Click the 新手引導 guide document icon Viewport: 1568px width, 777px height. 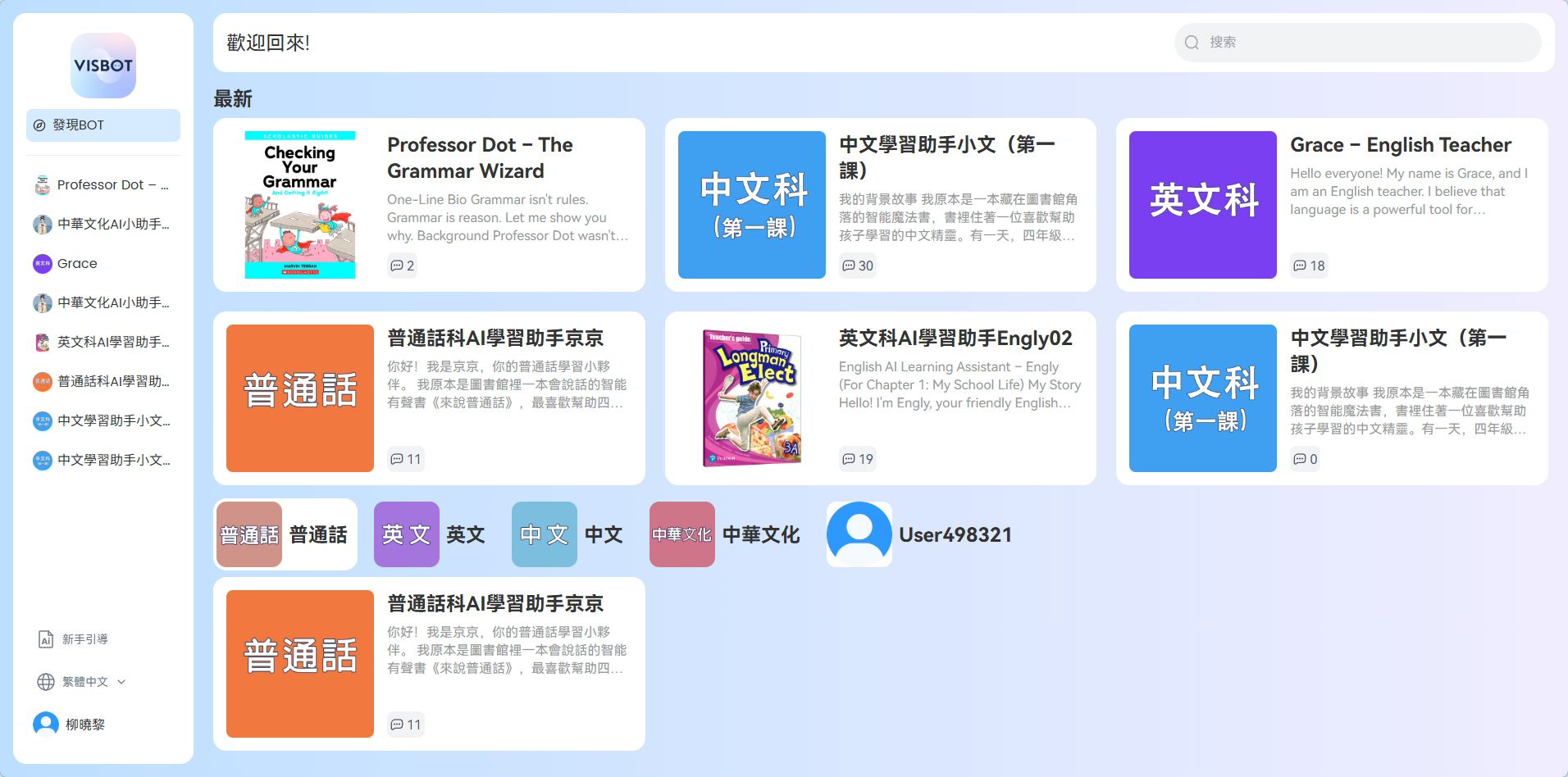click(x=46, y=639)
